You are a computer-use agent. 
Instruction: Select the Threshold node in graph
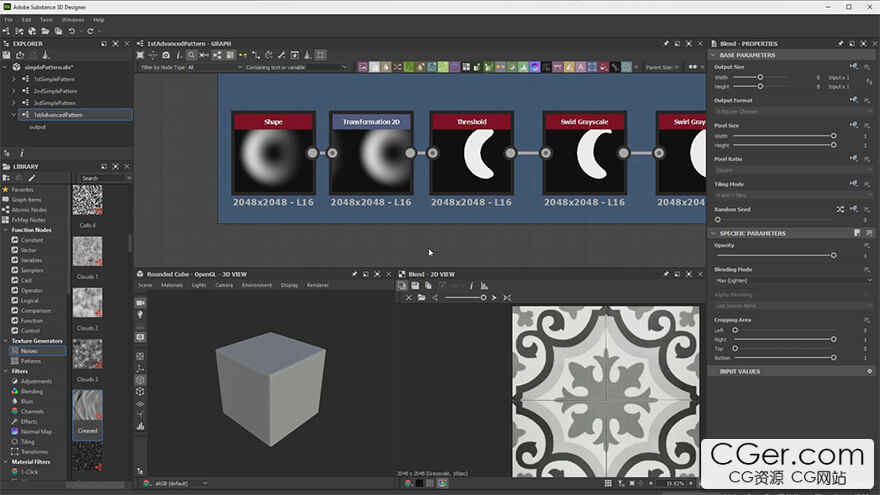(x=471, y=153)
